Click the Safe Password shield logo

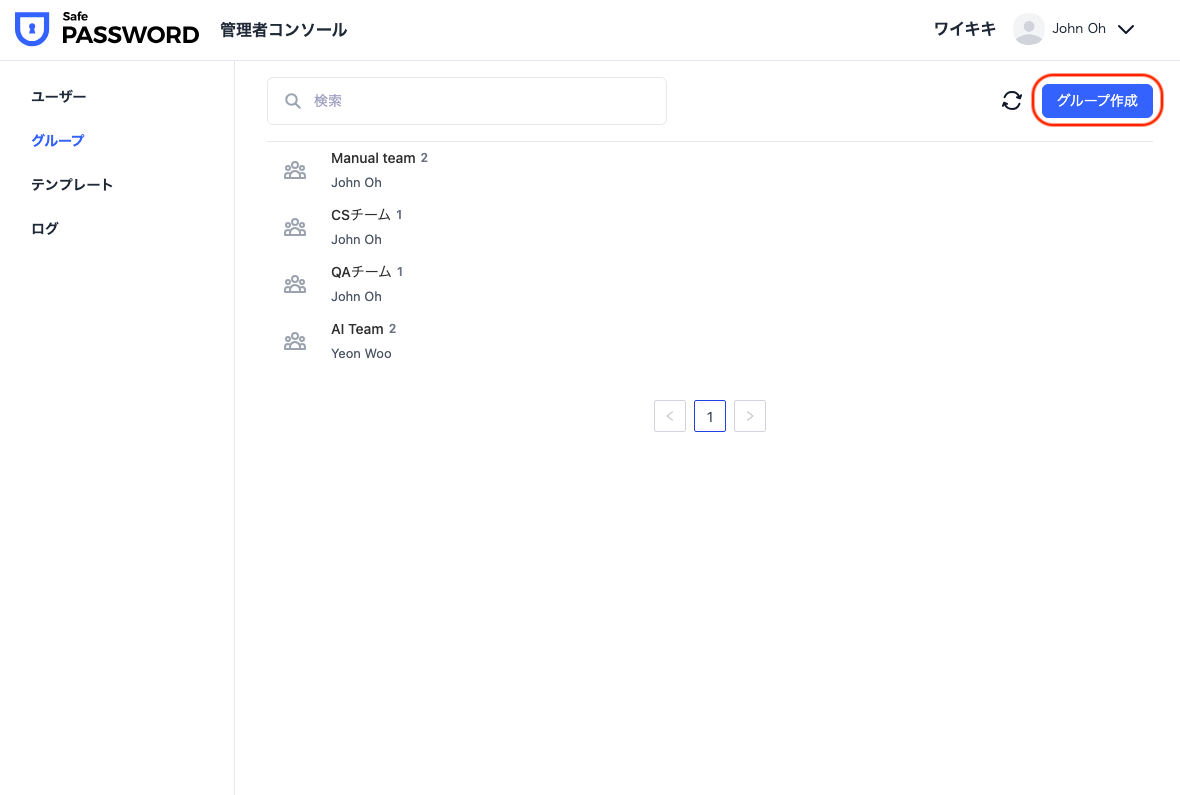pyautogui.click(x=32, y=30)
